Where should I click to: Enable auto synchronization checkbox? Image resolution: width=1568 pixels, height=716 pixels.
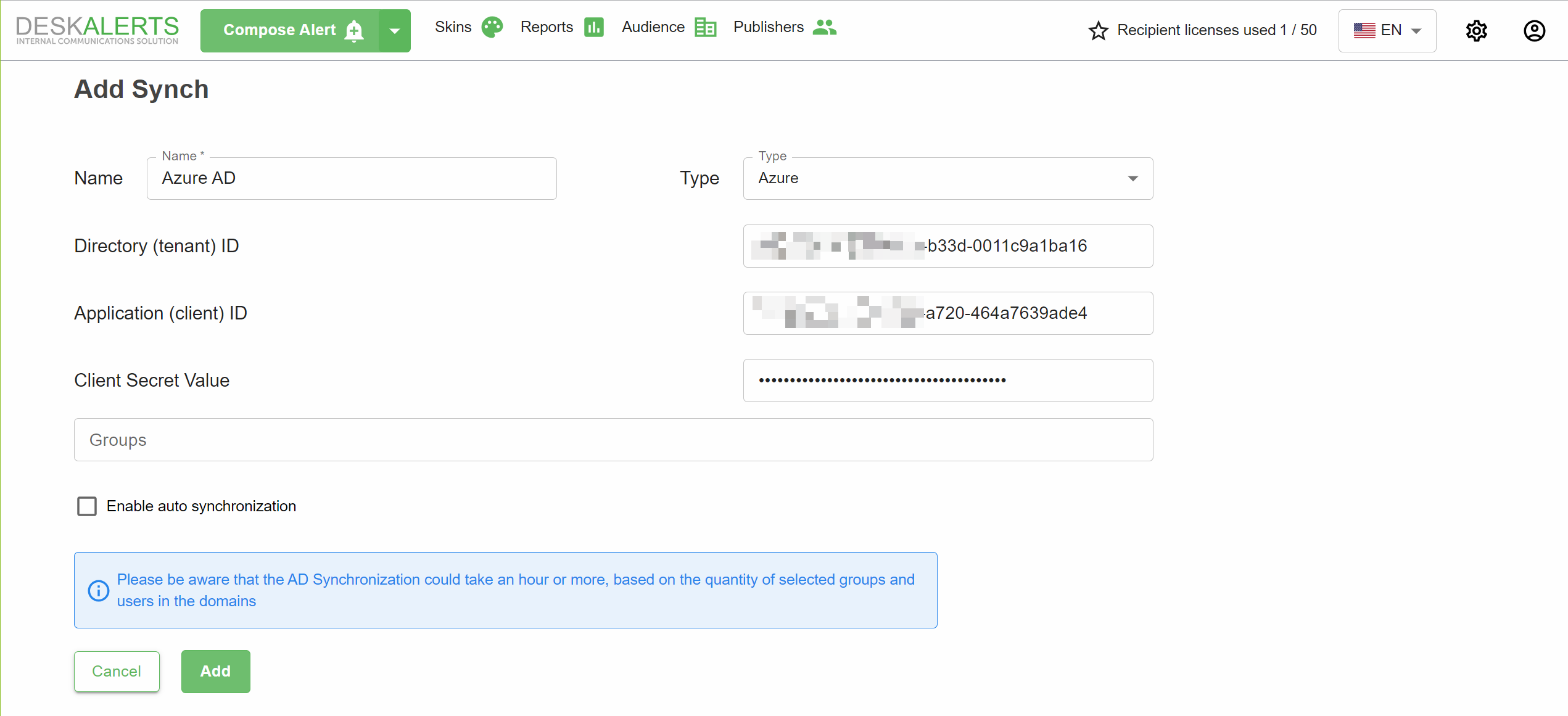pyautogui.click(x=87, y=506)
